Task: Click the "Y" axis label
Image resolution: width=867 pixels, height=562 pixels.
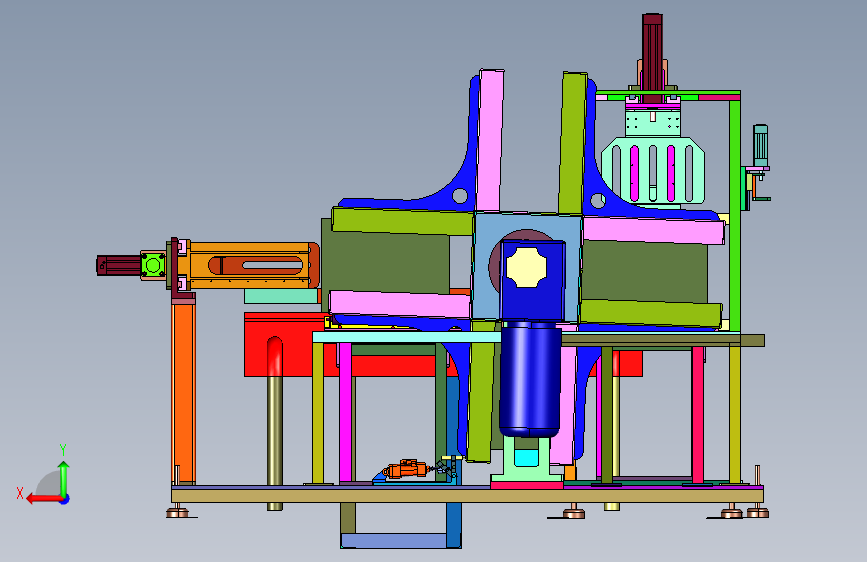Action: click(63, 450)
